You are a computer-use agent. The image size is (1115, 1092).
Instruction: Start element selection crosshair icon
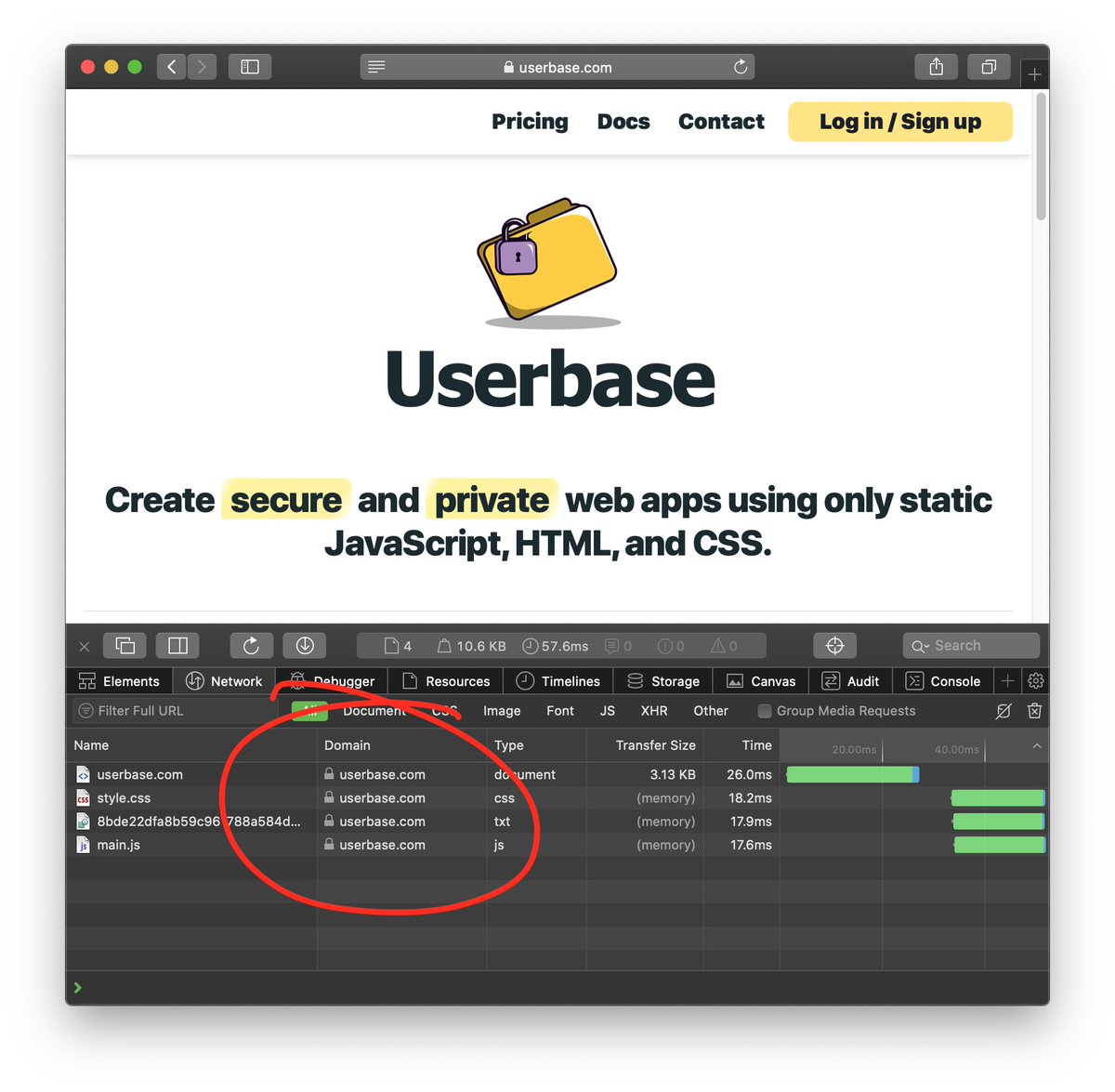pos(834,646)
